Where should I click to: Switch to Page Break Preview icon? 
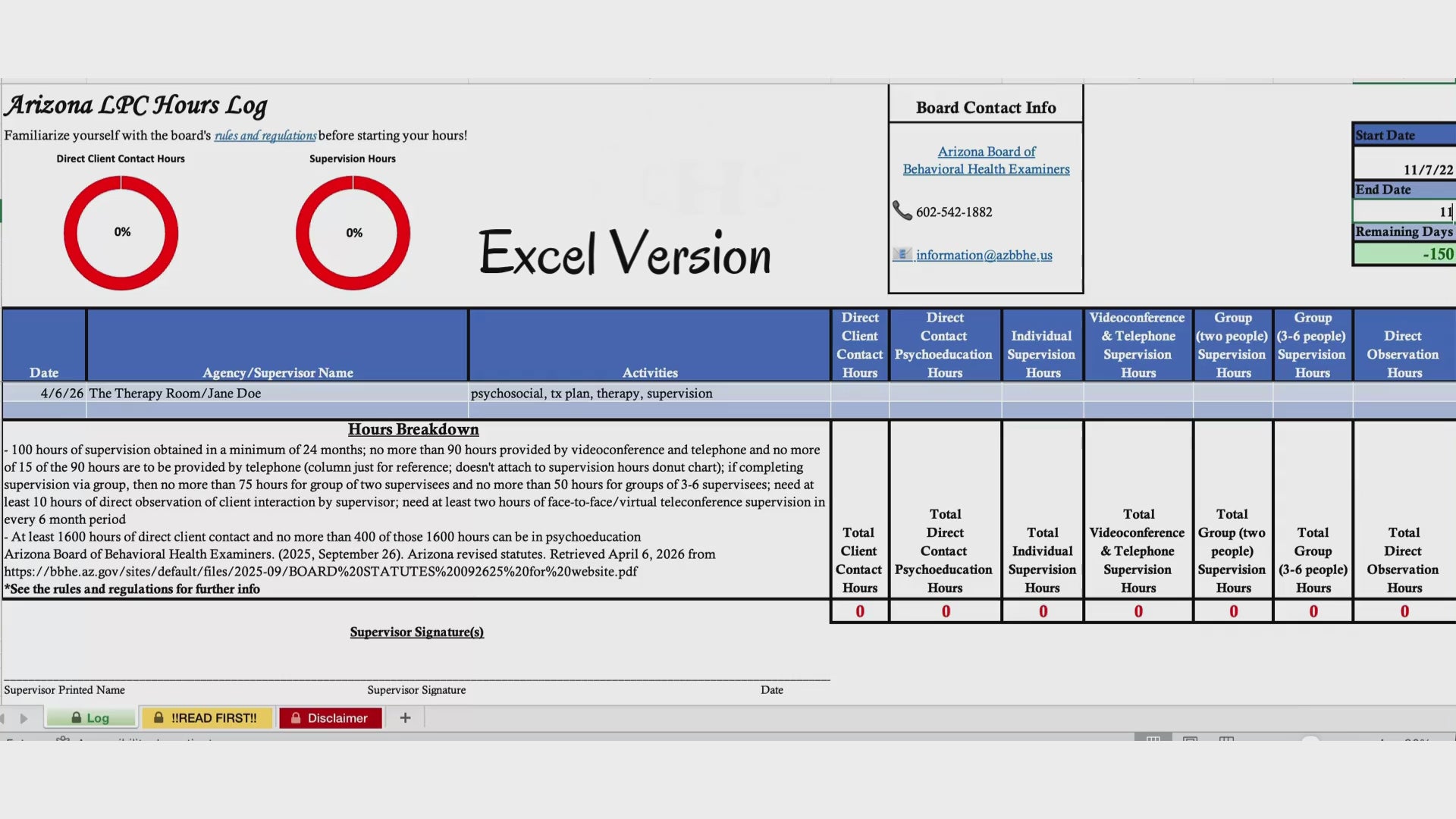tap(1226, 739)
